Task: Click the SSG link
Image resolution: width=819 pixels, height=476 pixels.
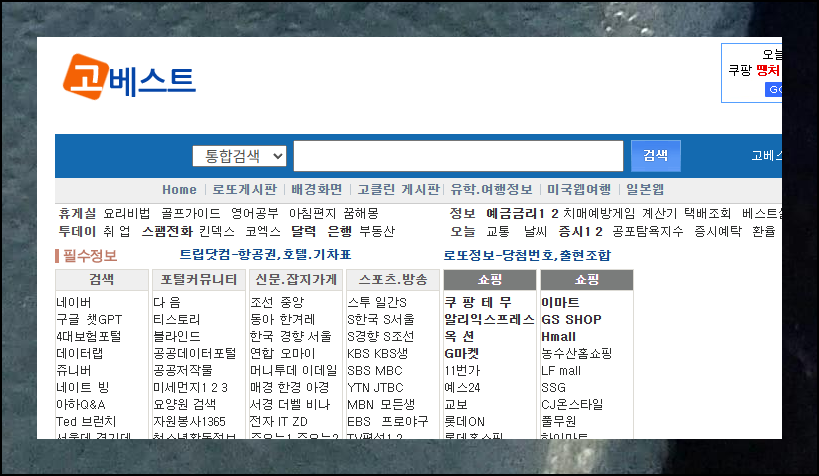Action: coord(554,387)
